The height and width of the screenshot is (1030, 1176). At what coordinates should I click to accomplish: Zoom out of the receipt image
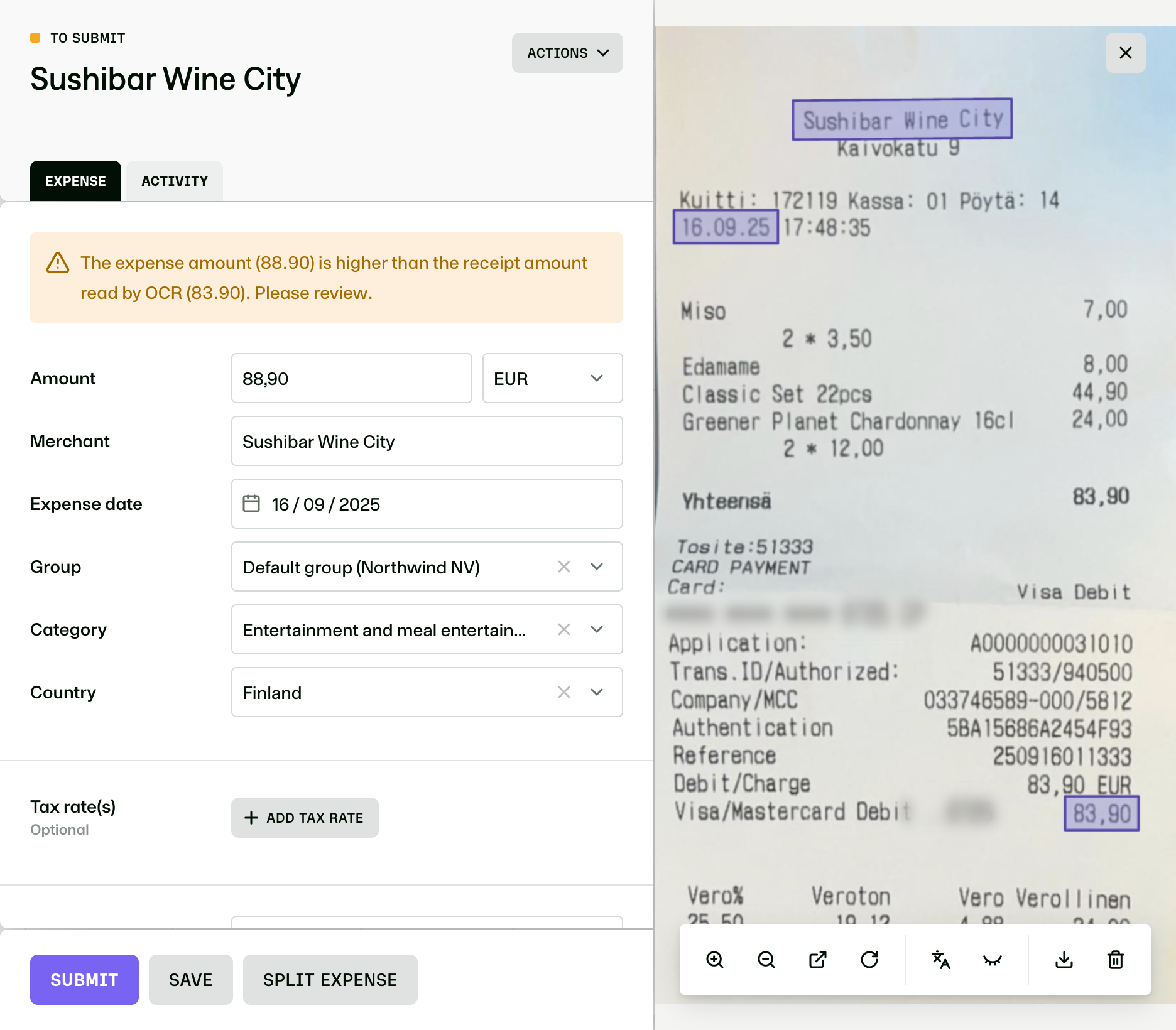pos(766,960)
